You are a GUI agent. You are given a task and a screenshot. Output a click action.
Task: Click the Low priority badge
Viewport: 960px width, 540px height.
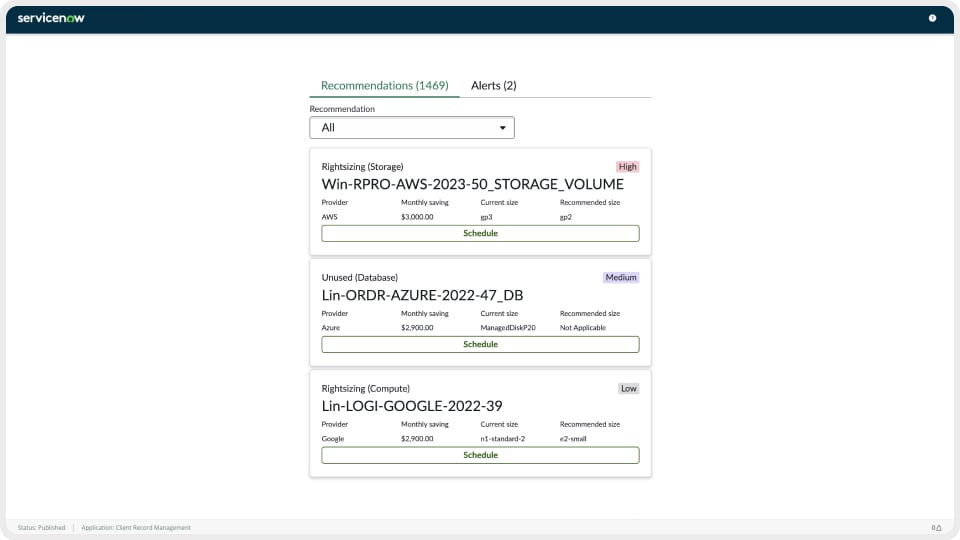point(628,388)
